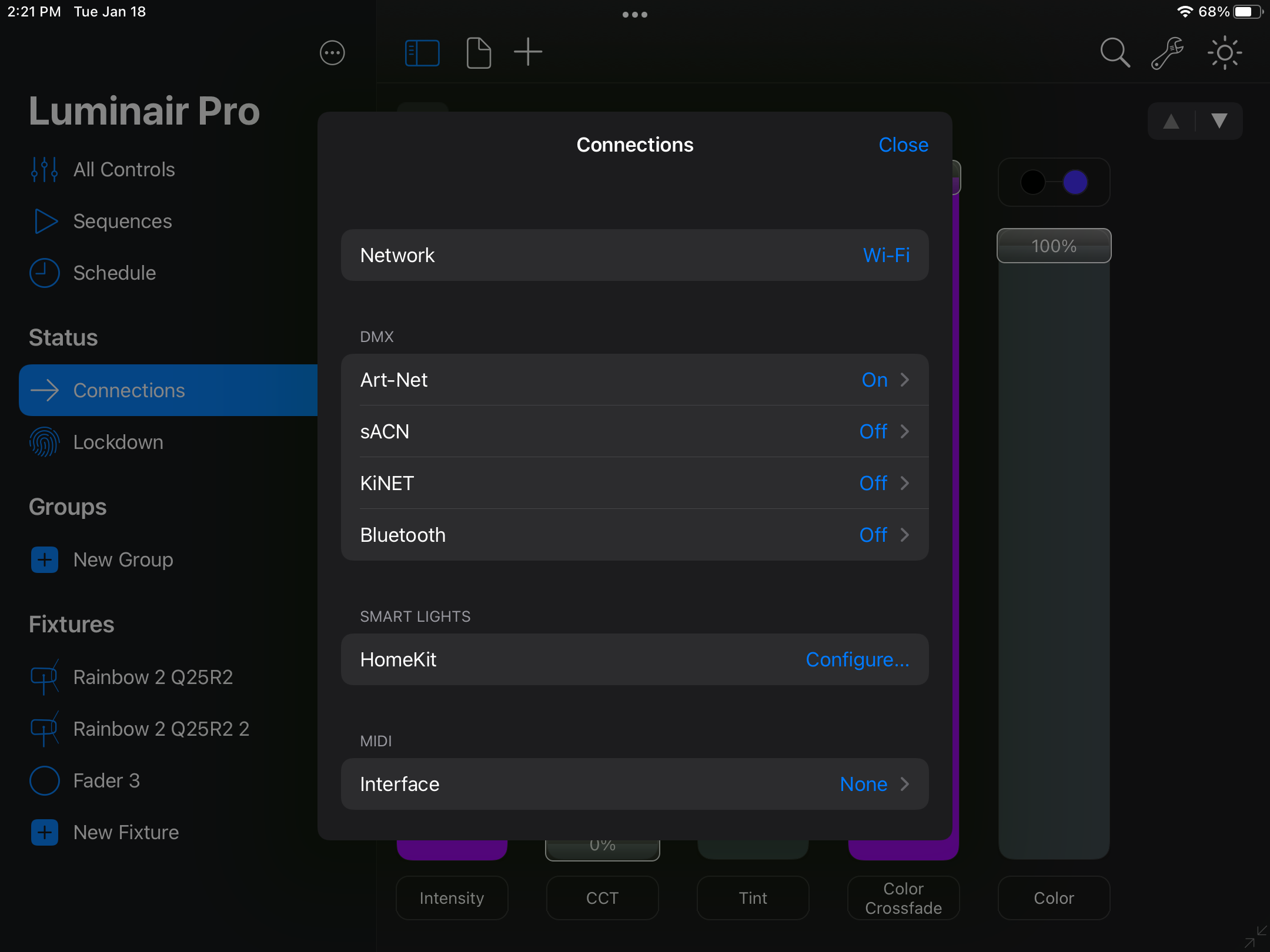
Task: Click the Lockdown icon in sidebar
Action: pos(44,442)
